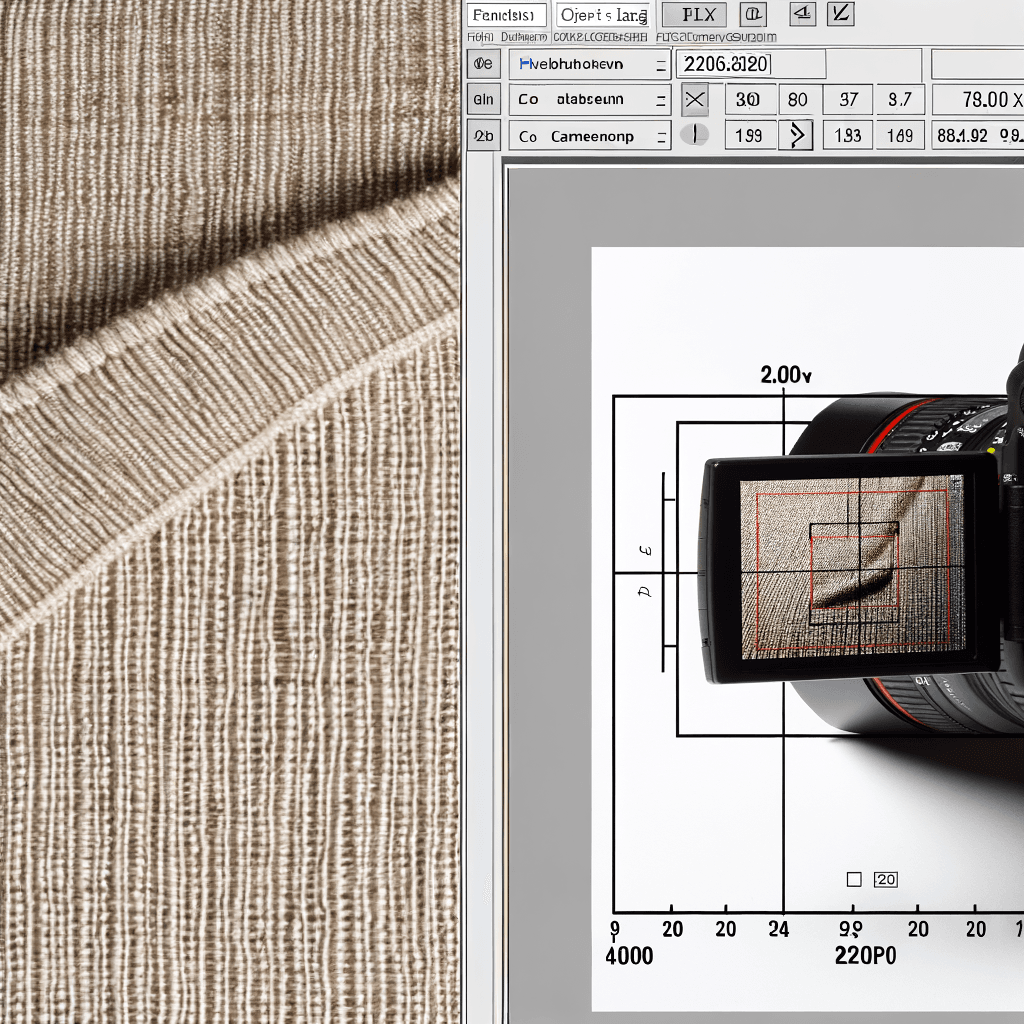Click the 78.00 X value field
This screenshot has height=1024, width=1024.
(978, 99)
